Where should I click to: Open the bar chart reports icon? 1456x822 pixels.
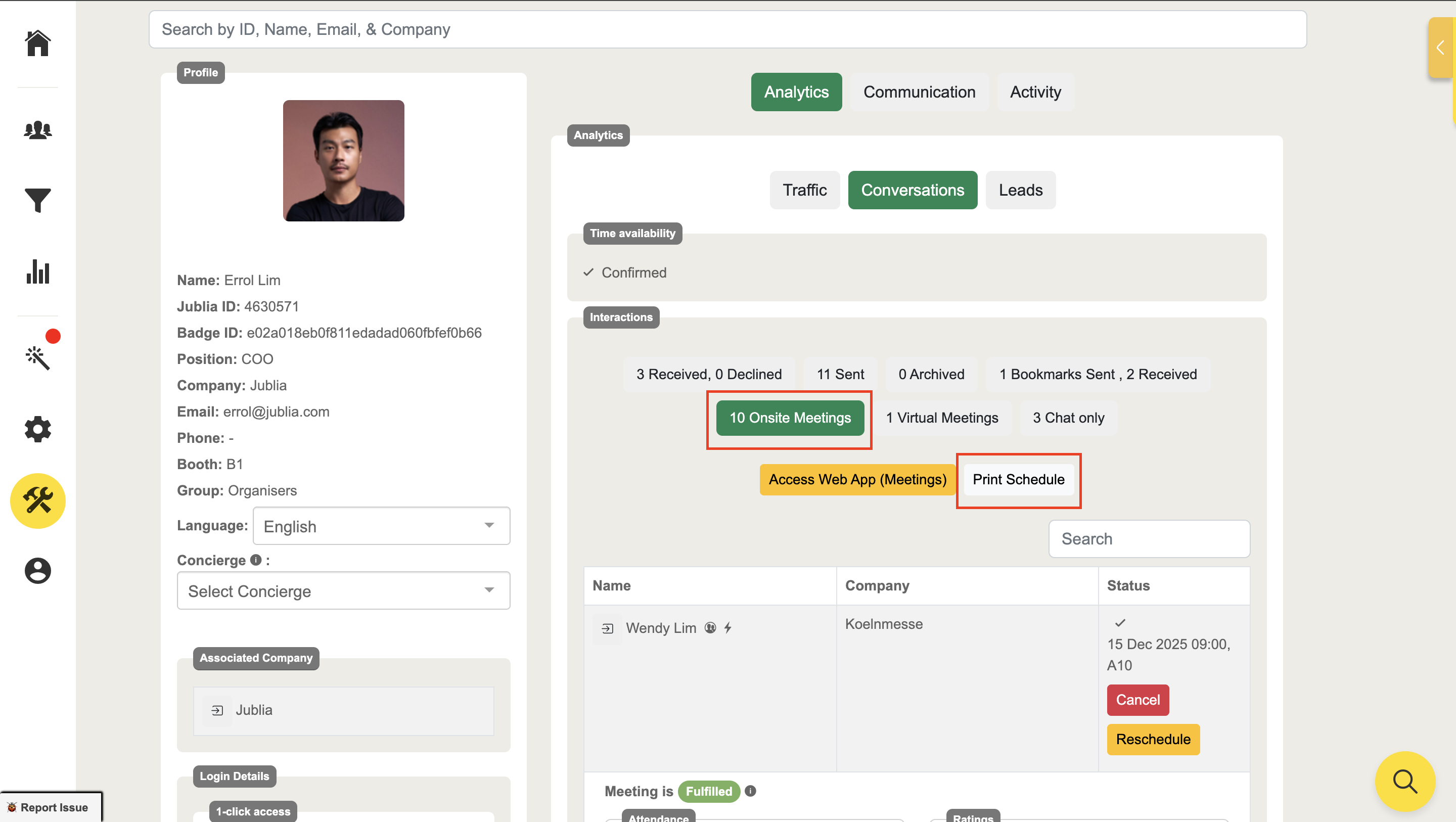[x=38, y=272]
